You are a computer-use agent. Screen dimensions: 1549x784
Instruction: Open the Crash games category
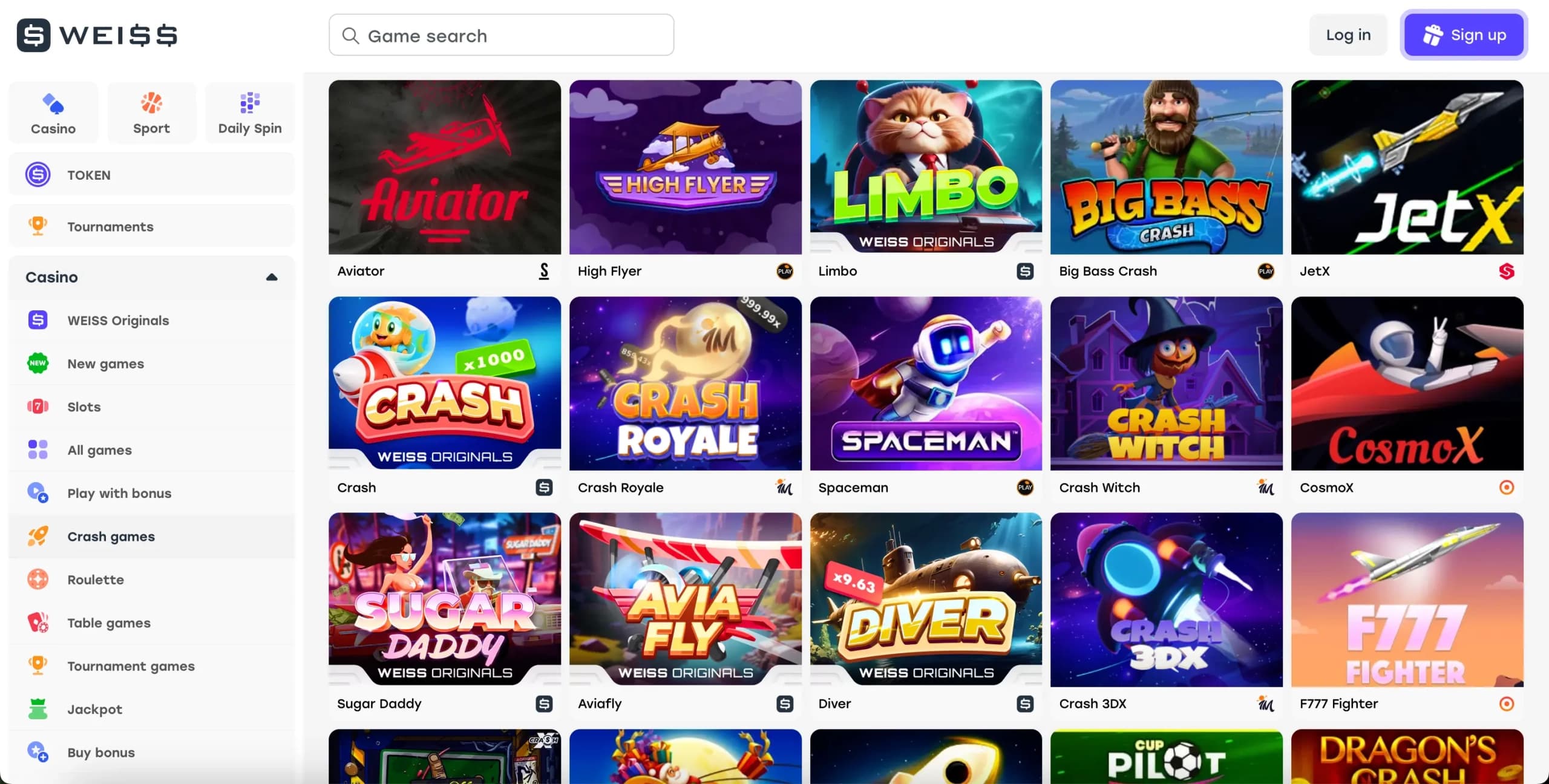[x=111, y=536]
